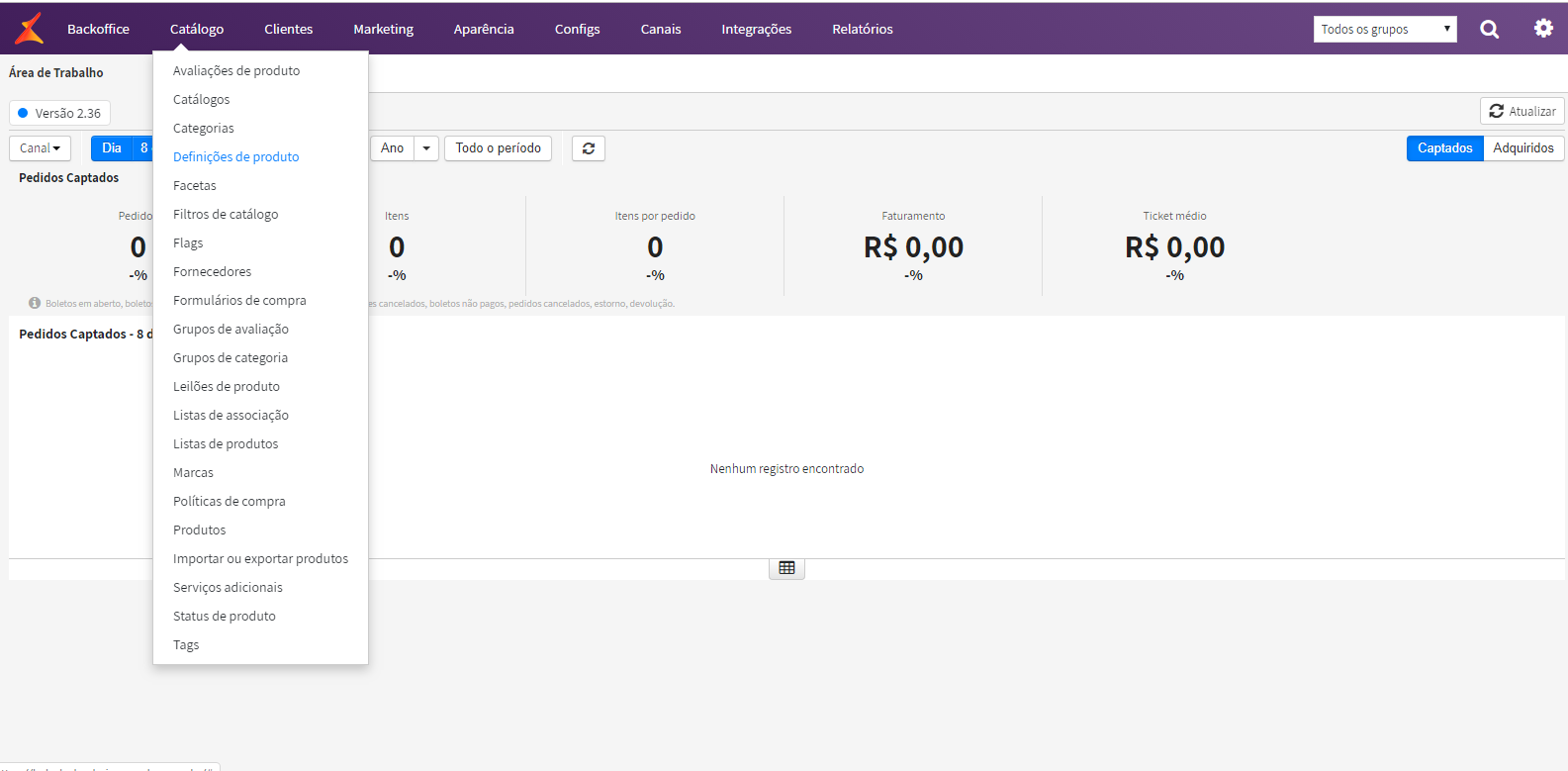Click Nenhum registro encontrado message

[786, 469]
